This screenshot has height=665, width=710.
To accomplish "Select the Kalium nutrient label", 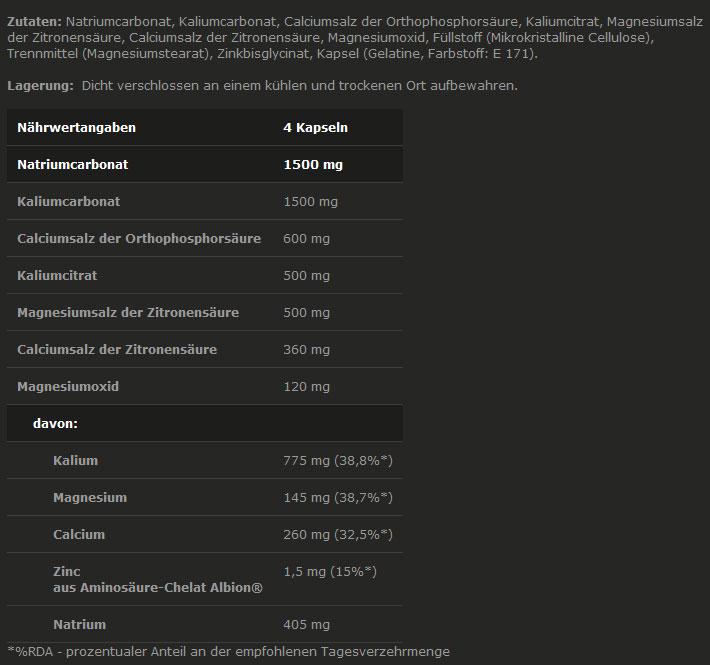I will (75, 461).
